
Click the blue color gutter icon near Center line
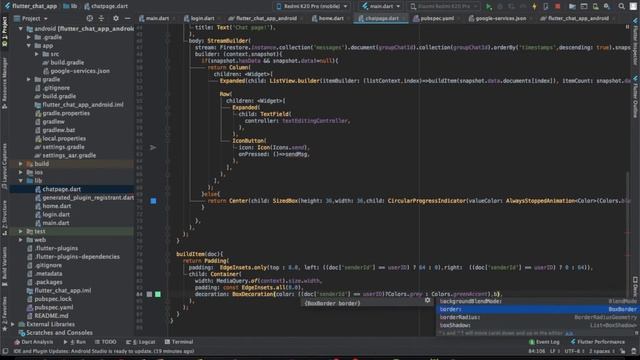153,201
